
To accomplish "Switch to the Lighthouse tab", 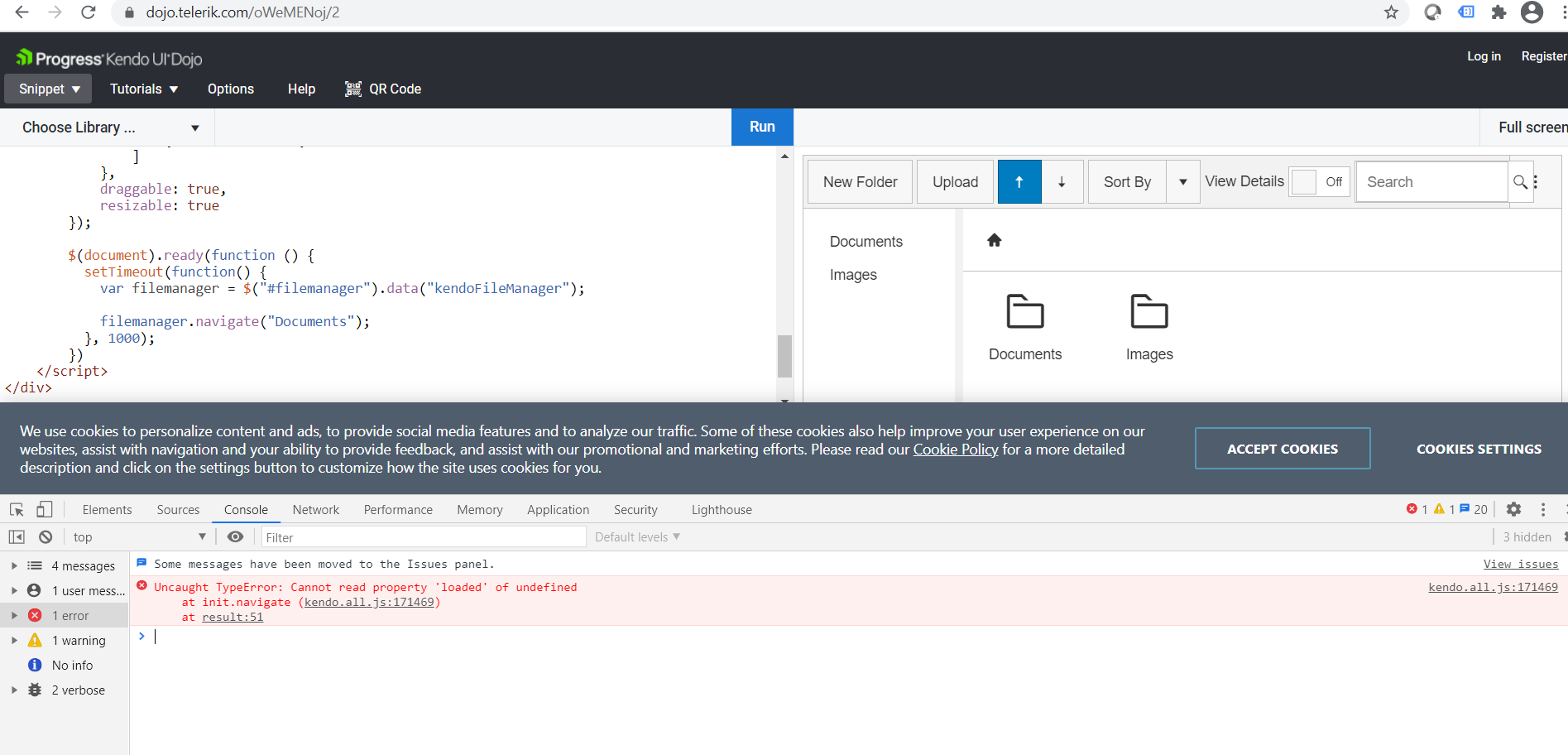I will click(722, 510).
